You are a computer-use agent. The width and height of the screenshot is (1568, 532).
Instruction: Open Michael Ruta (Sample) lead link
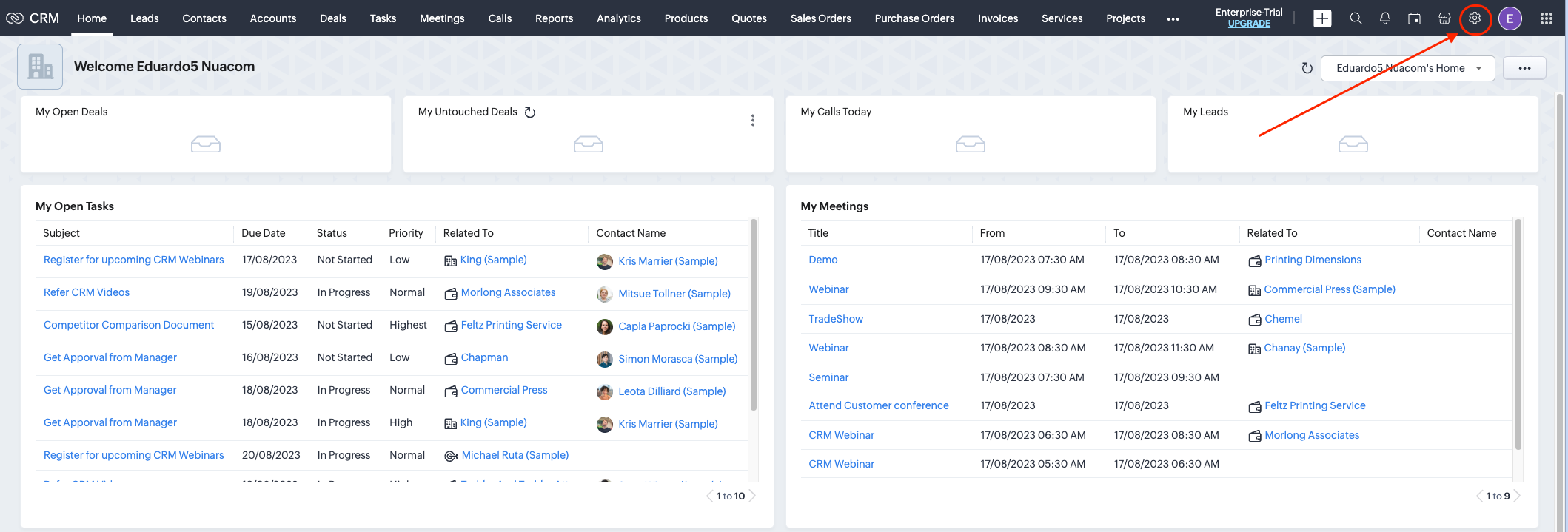515,455
